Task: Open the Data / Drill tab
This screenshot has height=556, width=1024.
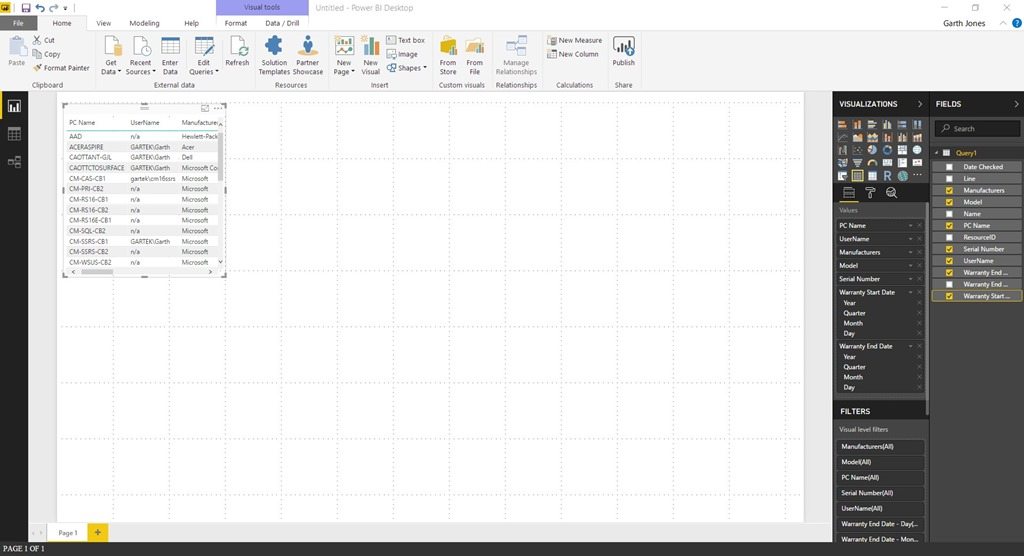Action: pos(282,23)
